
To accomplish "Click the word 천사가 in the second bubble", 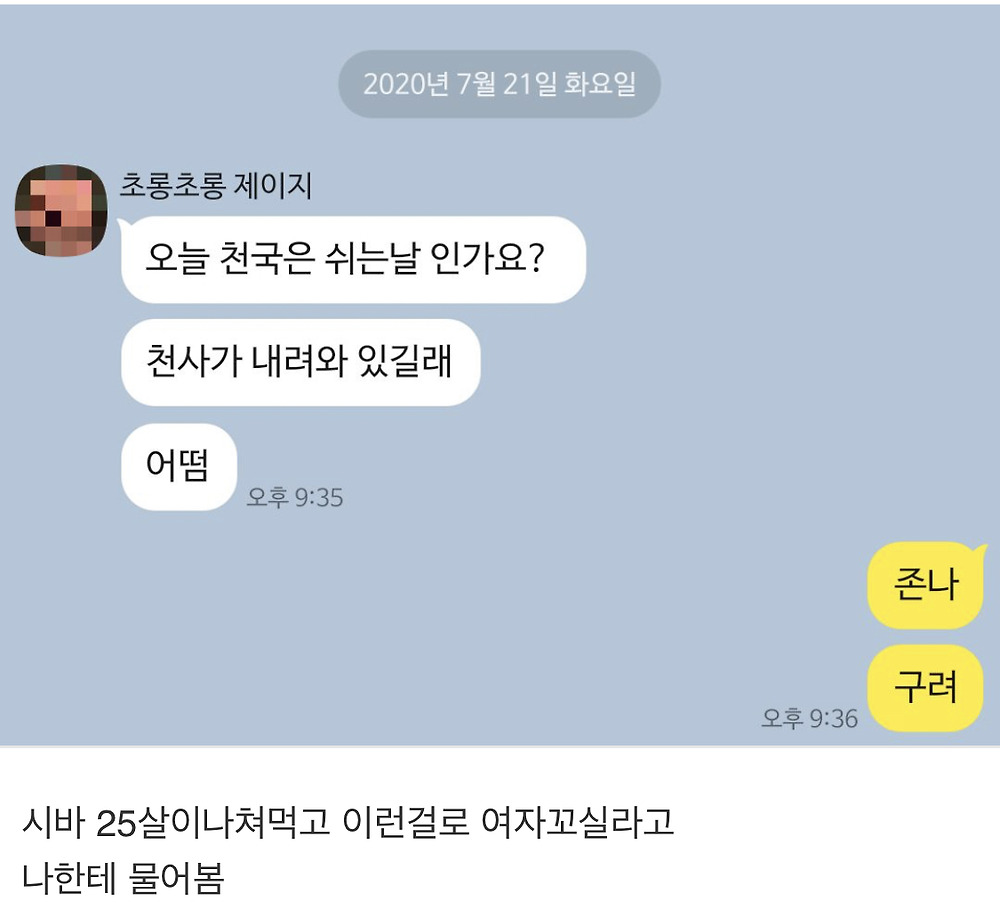I will coord(195,362).
